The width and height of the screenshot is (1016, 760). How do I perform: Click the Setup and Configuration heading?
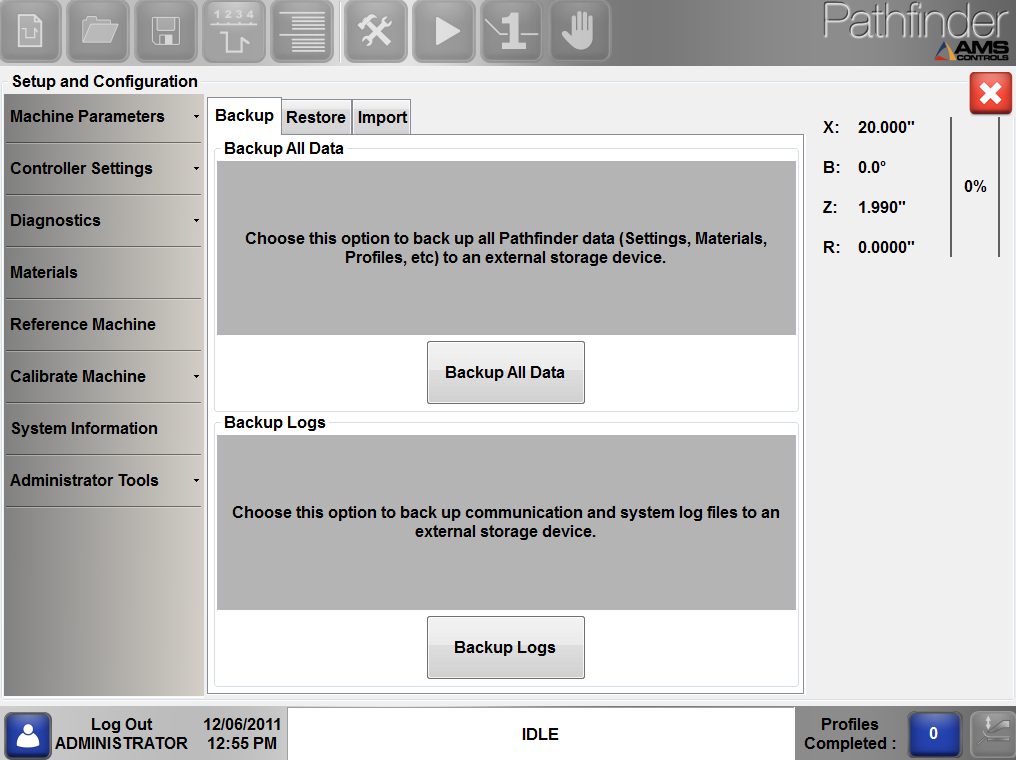(x=105, y=82)
